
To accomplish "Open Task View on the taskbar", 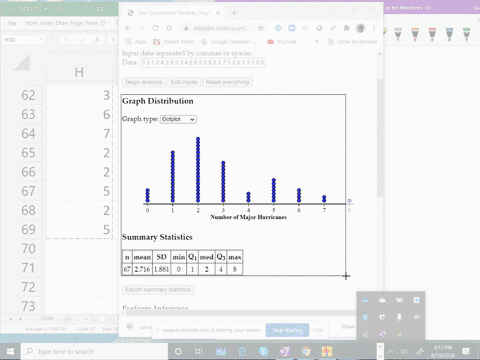I will click(x=199, y=351).
